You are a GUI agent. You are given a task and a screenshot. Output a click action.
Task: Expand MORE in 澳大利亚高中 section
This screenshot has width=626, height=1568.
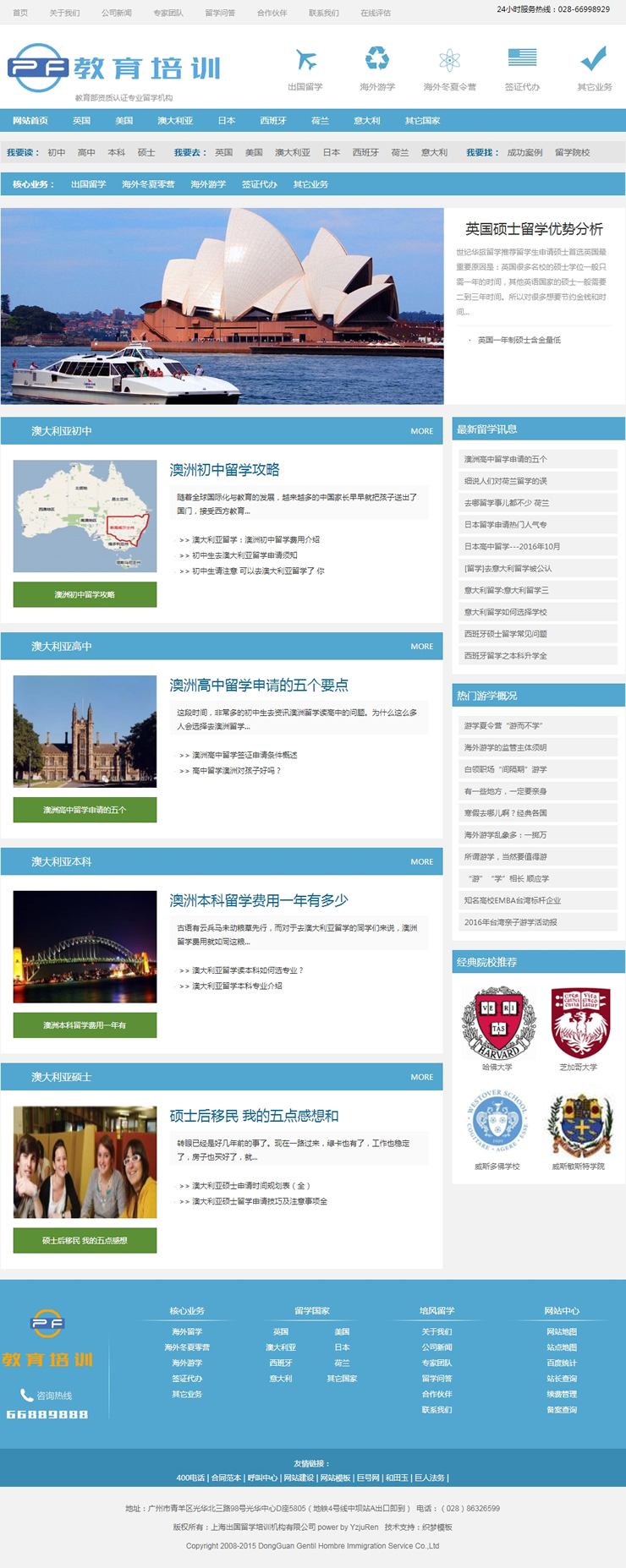point(421,647)
